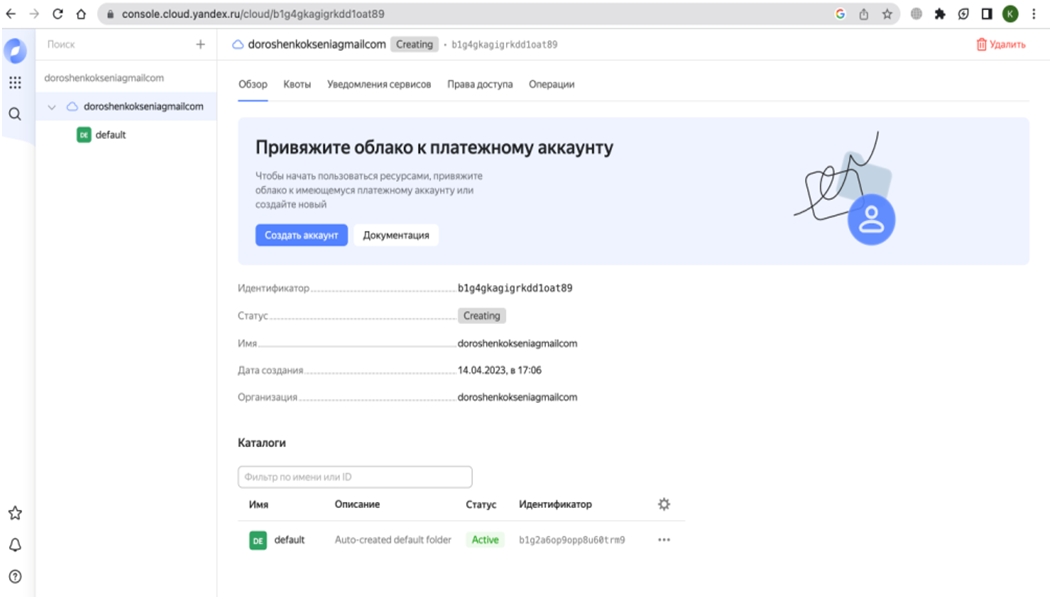Open the all services grid icon
Image resolution: width=1052 pixels, height=599 pixels.
(x=15, y=83)
